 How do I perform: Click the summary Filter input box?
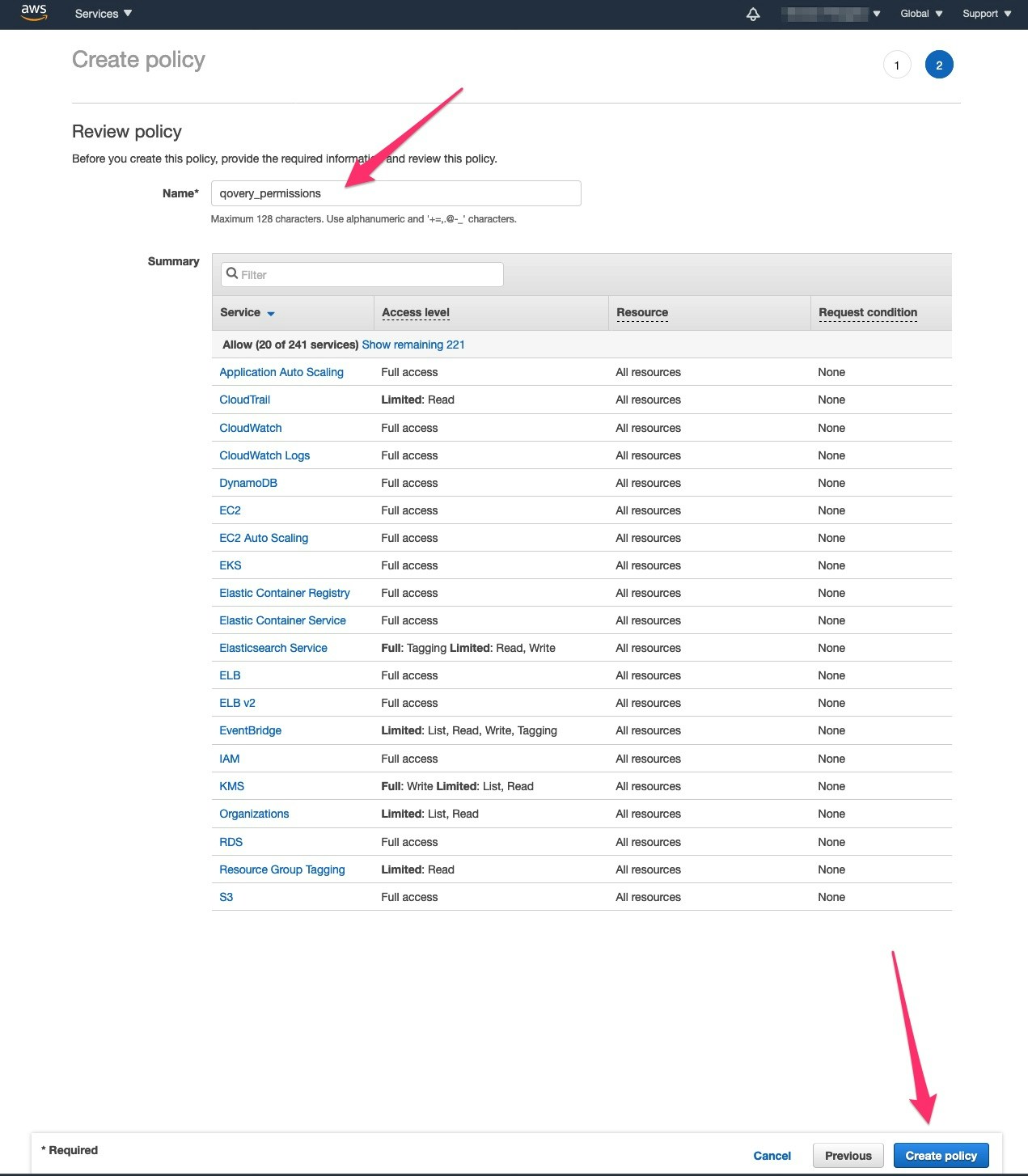[362, 274]
